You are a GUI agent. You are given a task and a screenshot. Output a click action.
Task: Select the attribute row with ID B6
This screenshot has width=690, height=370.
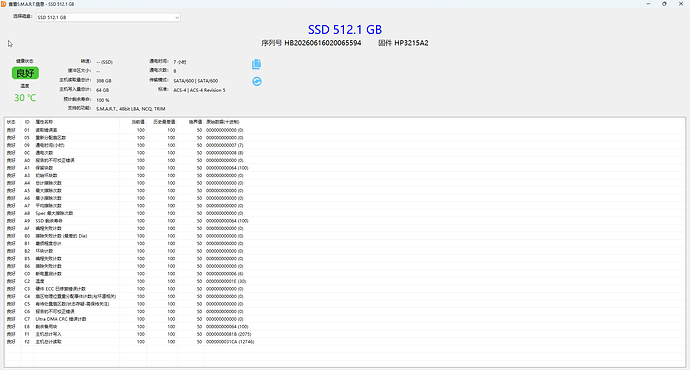pyautogui.click(x=345, y=266)
